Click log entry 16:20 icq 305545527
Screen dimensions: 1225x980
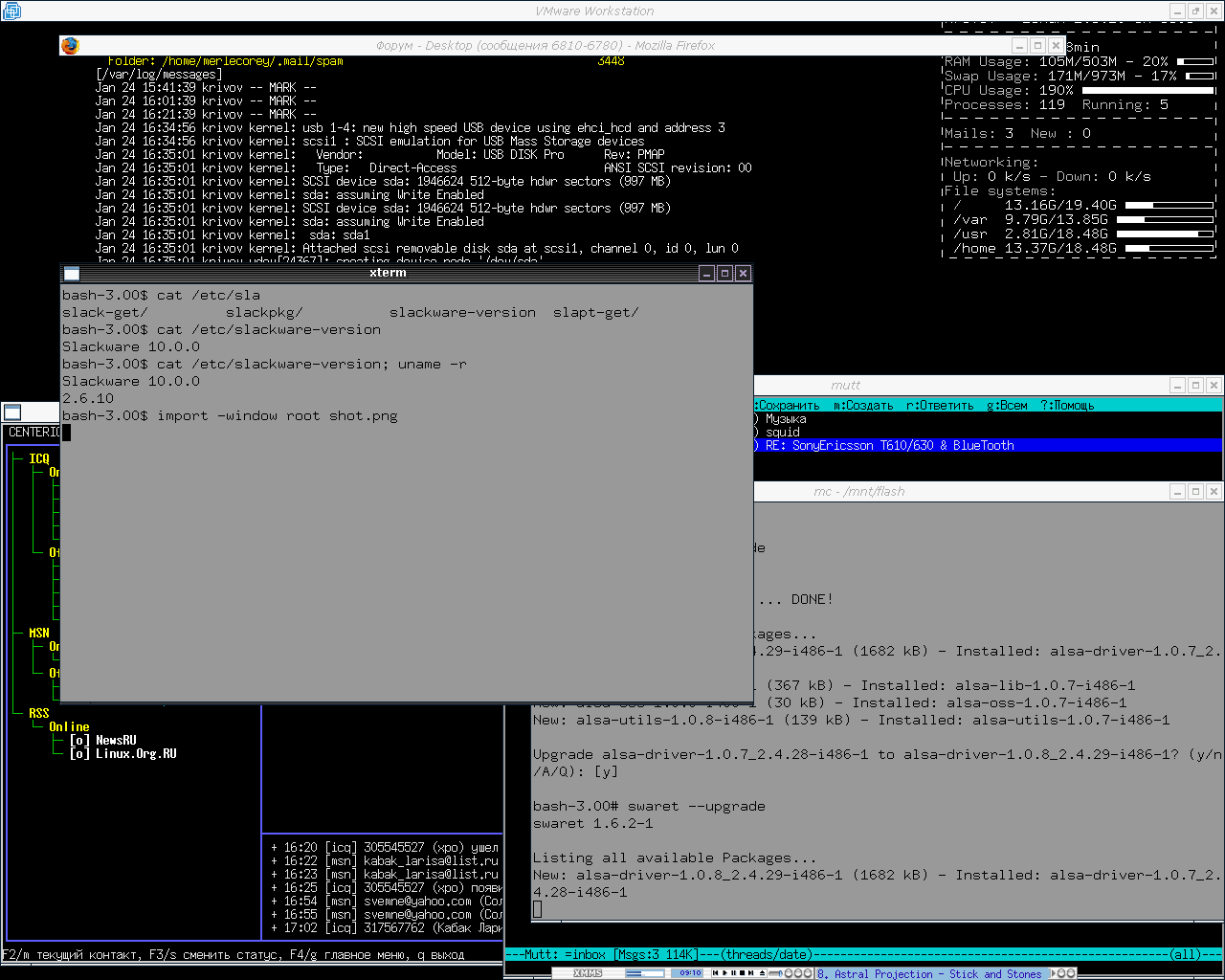tap(385, 847)
